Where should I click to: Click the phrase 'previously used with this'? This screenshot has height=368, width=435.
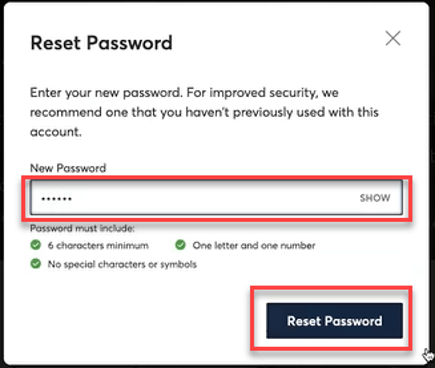coord(306,112)
